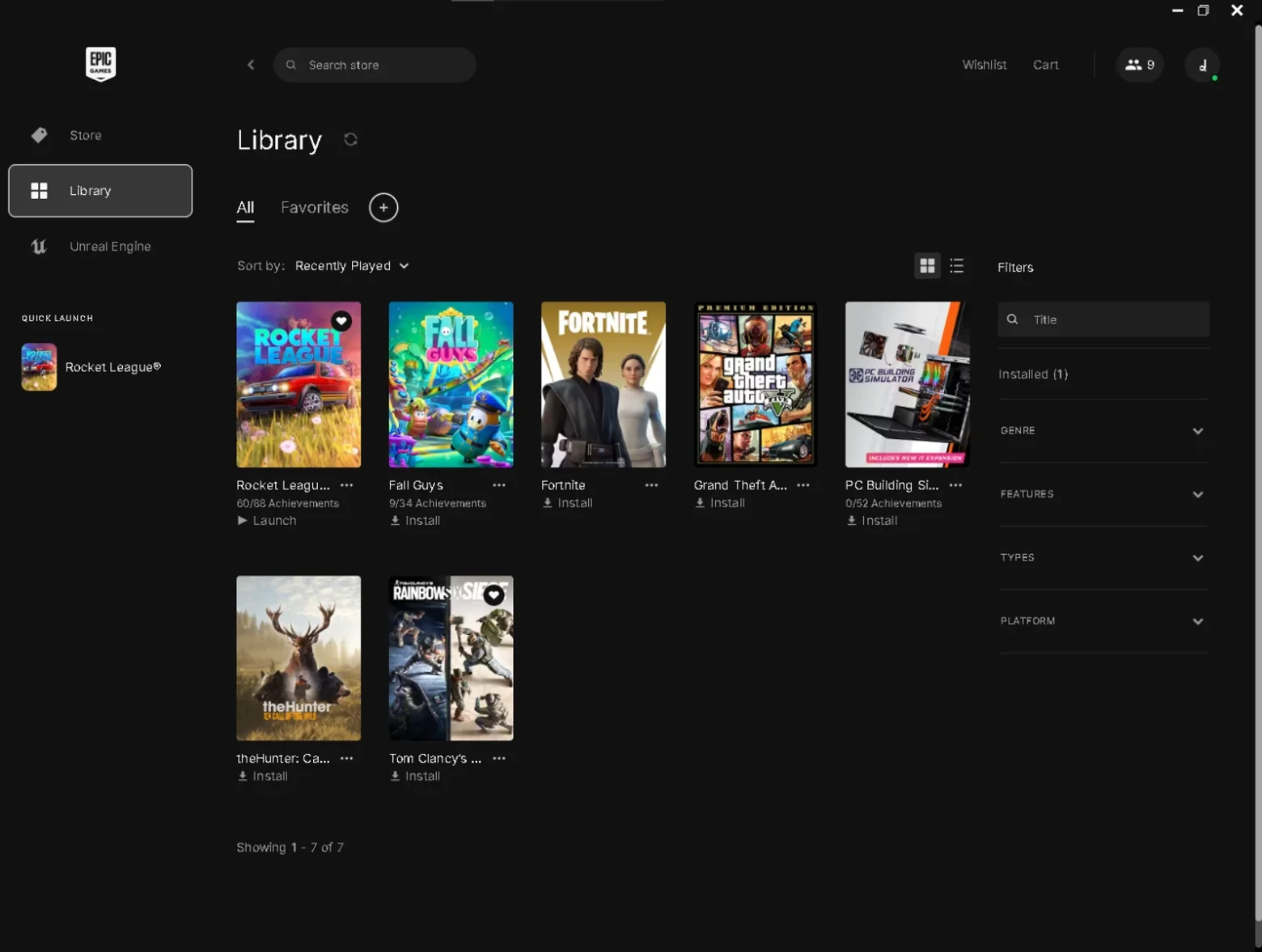Click the 'Fortnite' game title text

click(563, 485)
